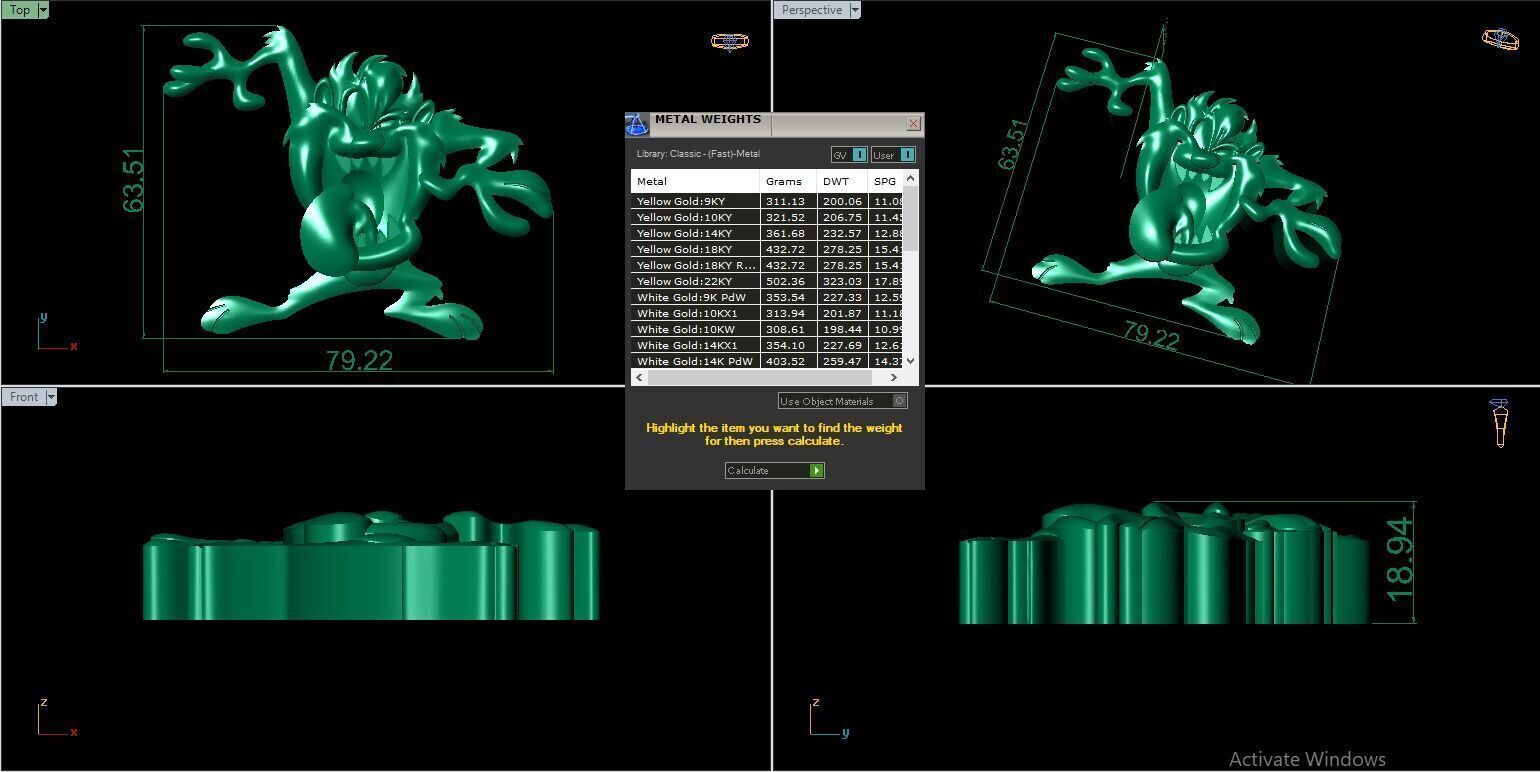Toggle the User switch in Metal Weights

[907, 154]
